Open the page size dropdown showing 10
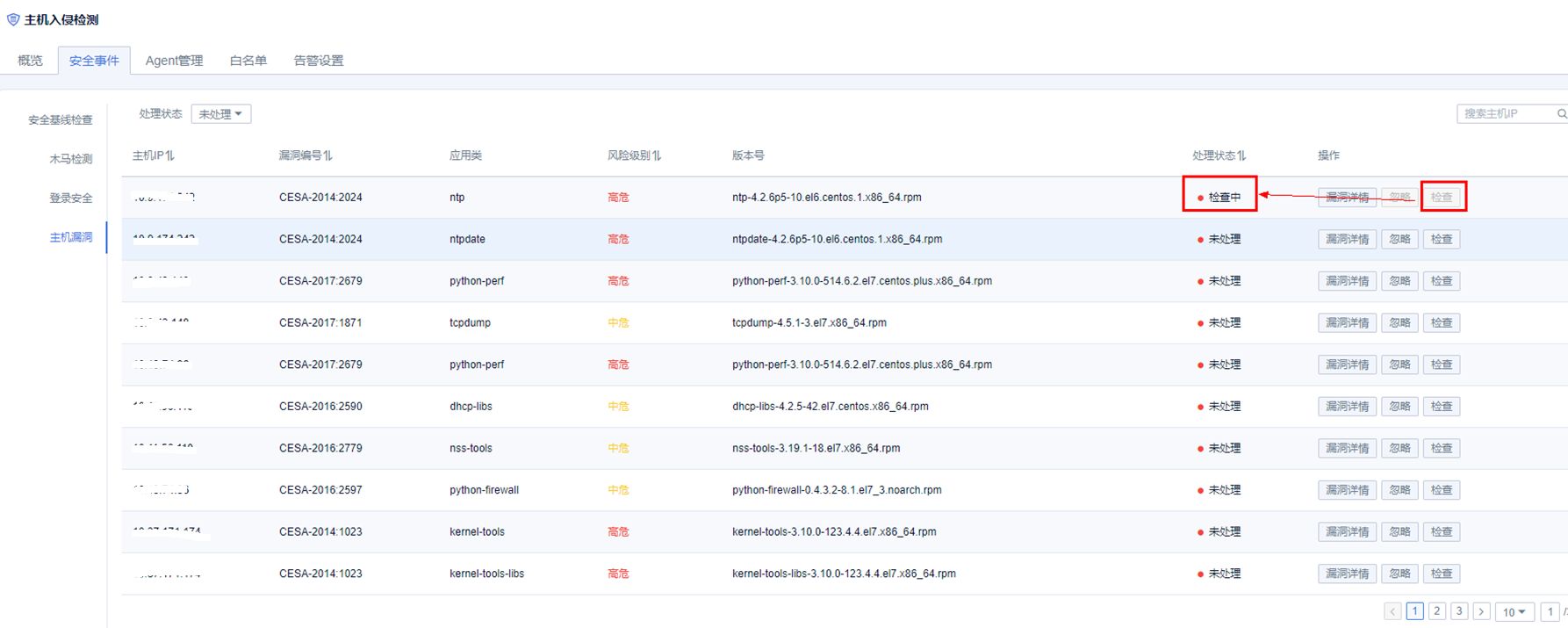This screenshot has width=1568, height=628. [x=1514, y=611]
